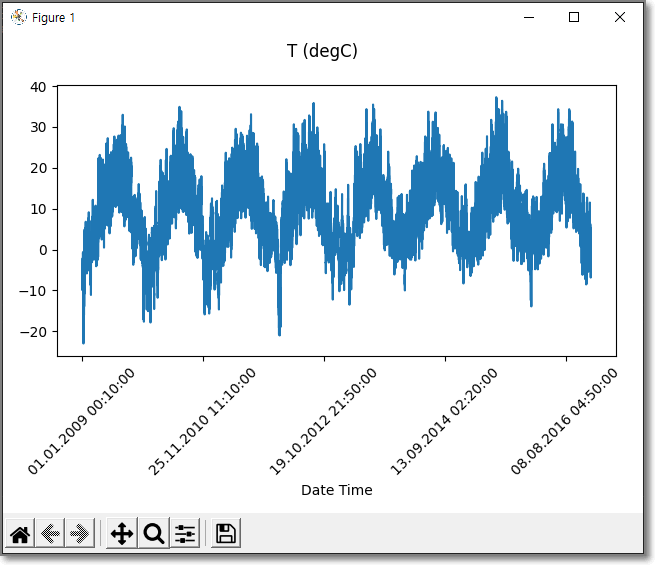
Task: Click x tick label 13.09.2014 02:20:00
Action: point(444,421)
